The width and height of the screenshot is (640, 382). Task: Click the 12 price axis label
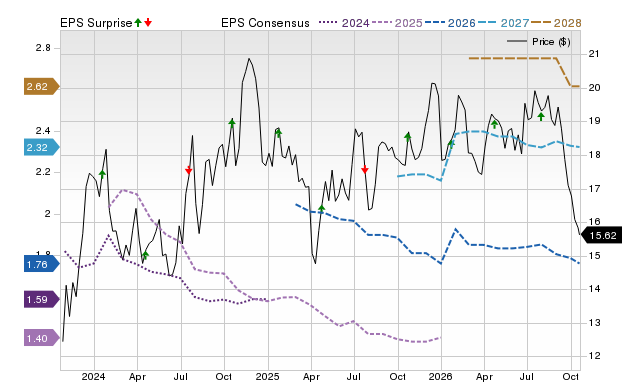pos(594,356)
